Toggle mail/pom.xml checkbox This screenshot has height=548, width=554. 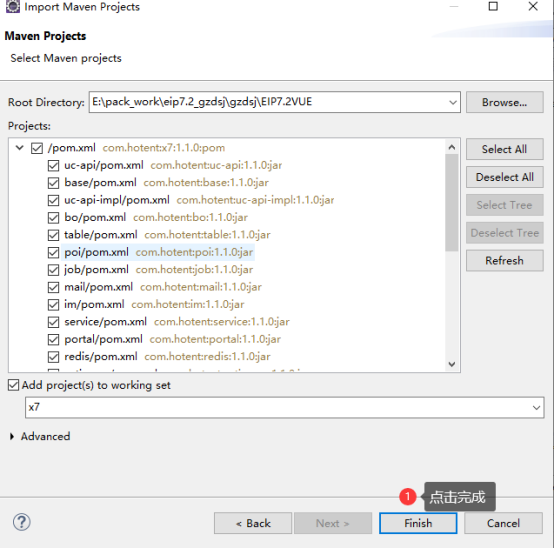(53, 287)
